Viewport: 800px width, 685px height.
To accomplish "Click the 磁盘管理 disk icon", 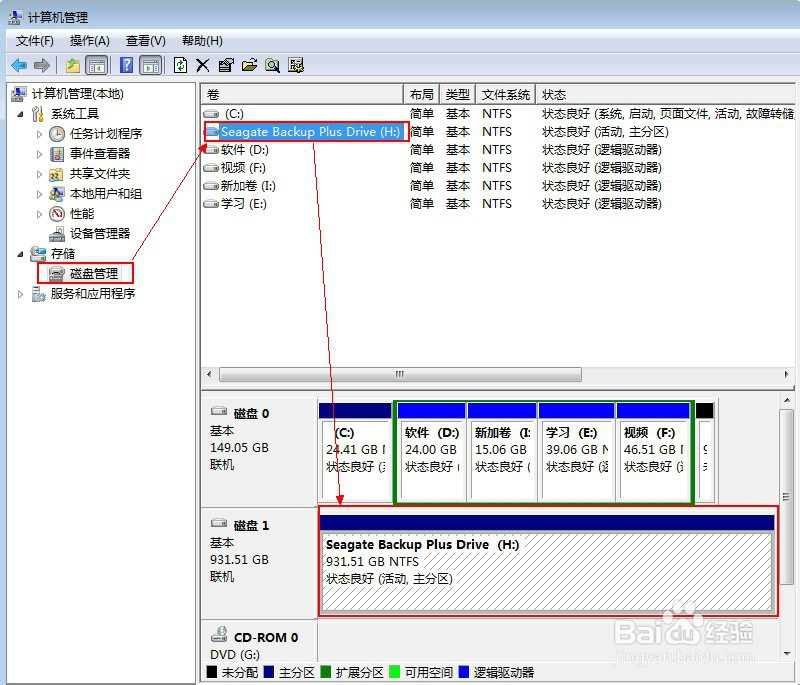I will tap(57, 274).
